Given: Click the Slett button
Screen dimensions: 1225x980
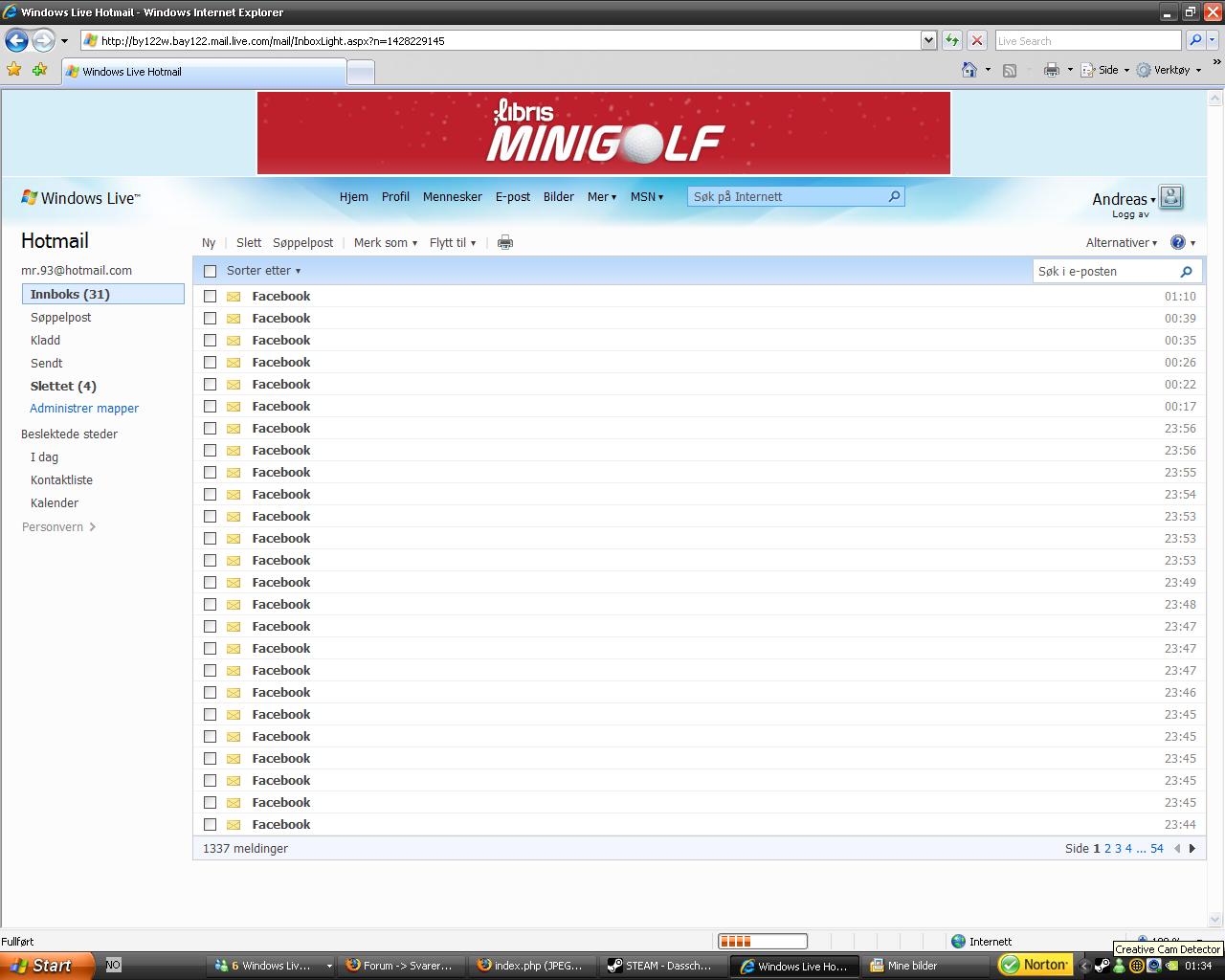Looking at the screenshot, I should click(x=249, y=243).
